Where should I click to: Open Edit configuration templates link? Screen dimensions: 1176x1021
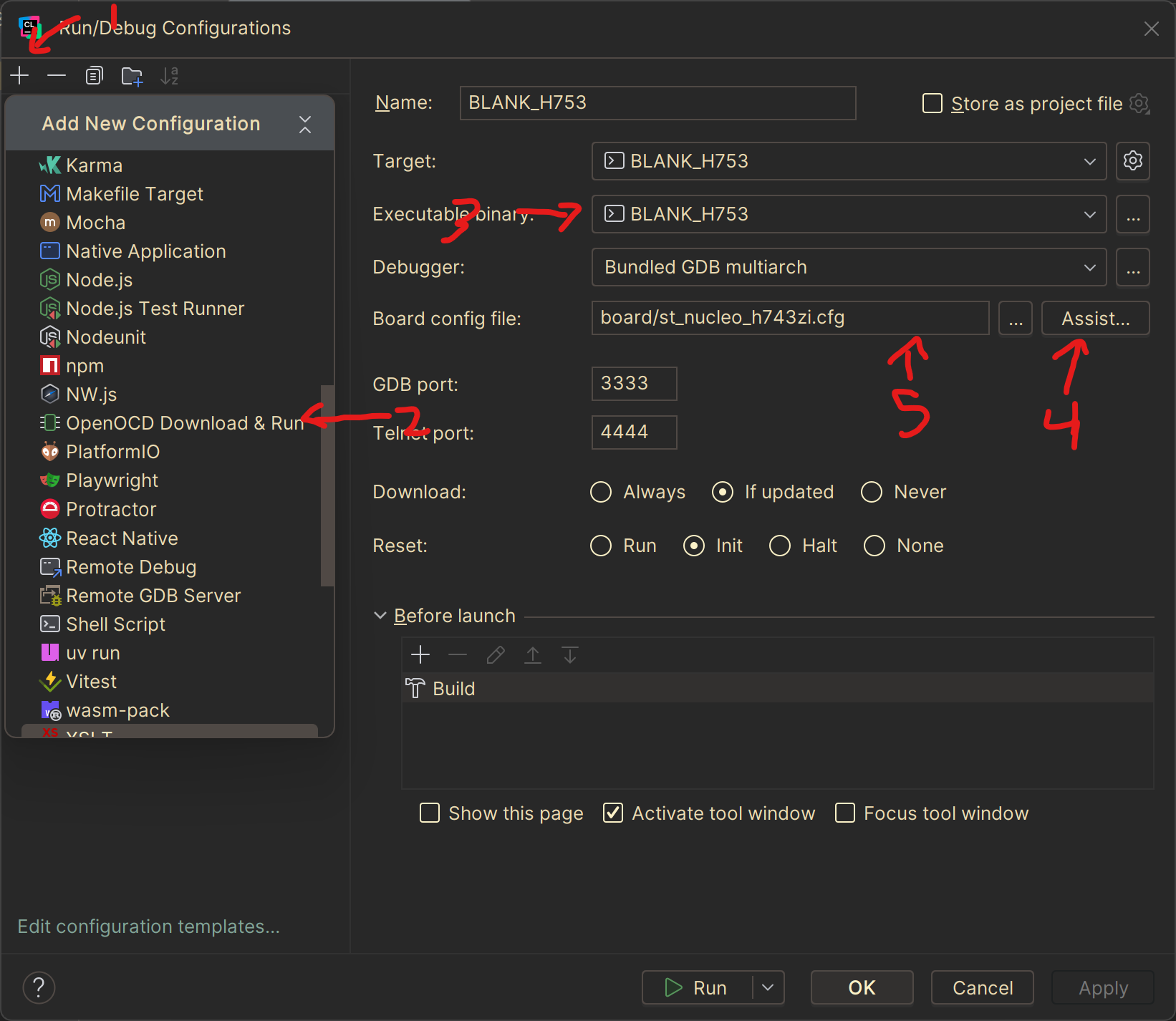point(148,926)
